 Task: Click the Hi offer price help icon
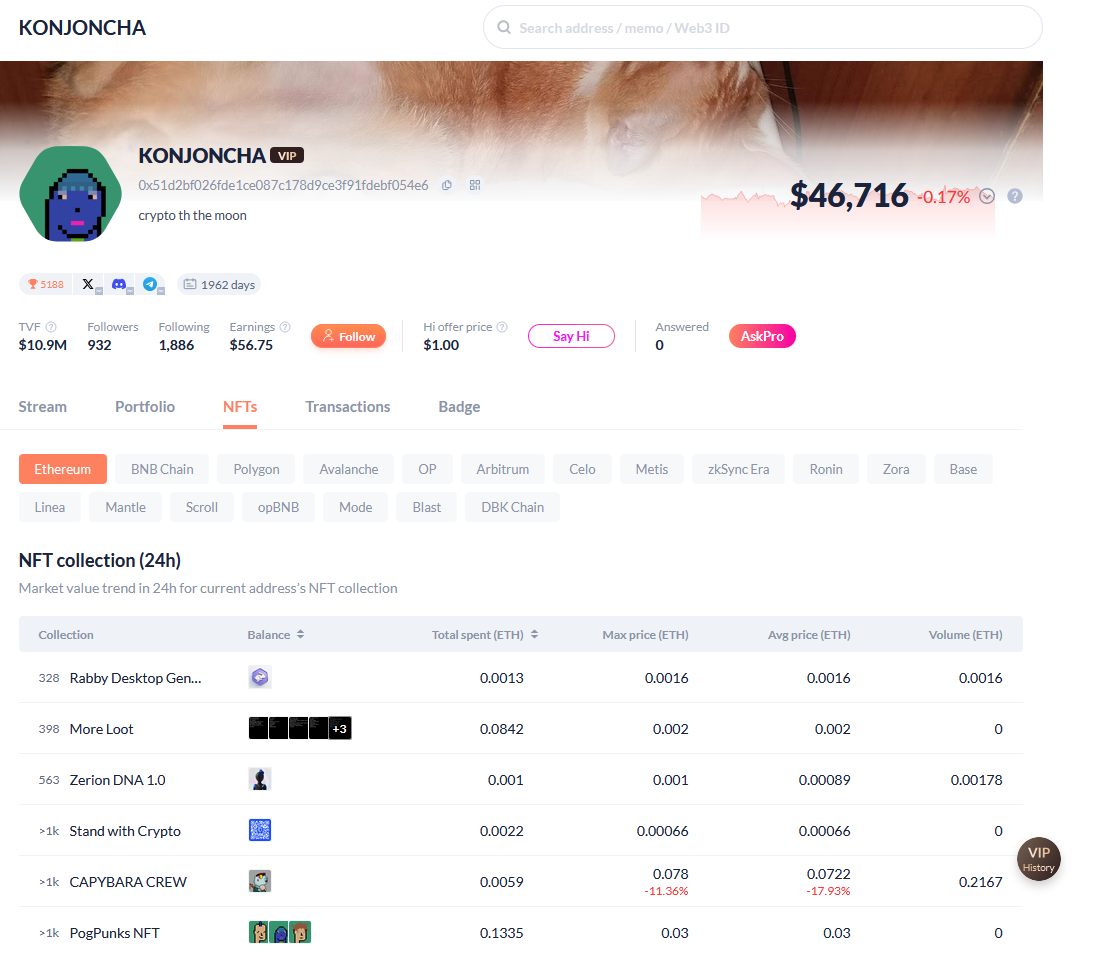501,327
